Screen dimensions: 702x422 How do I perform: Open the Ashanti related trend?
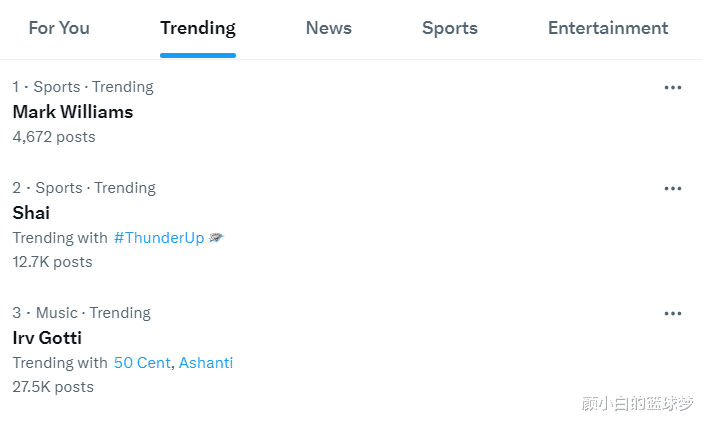(x=206, y=362)
